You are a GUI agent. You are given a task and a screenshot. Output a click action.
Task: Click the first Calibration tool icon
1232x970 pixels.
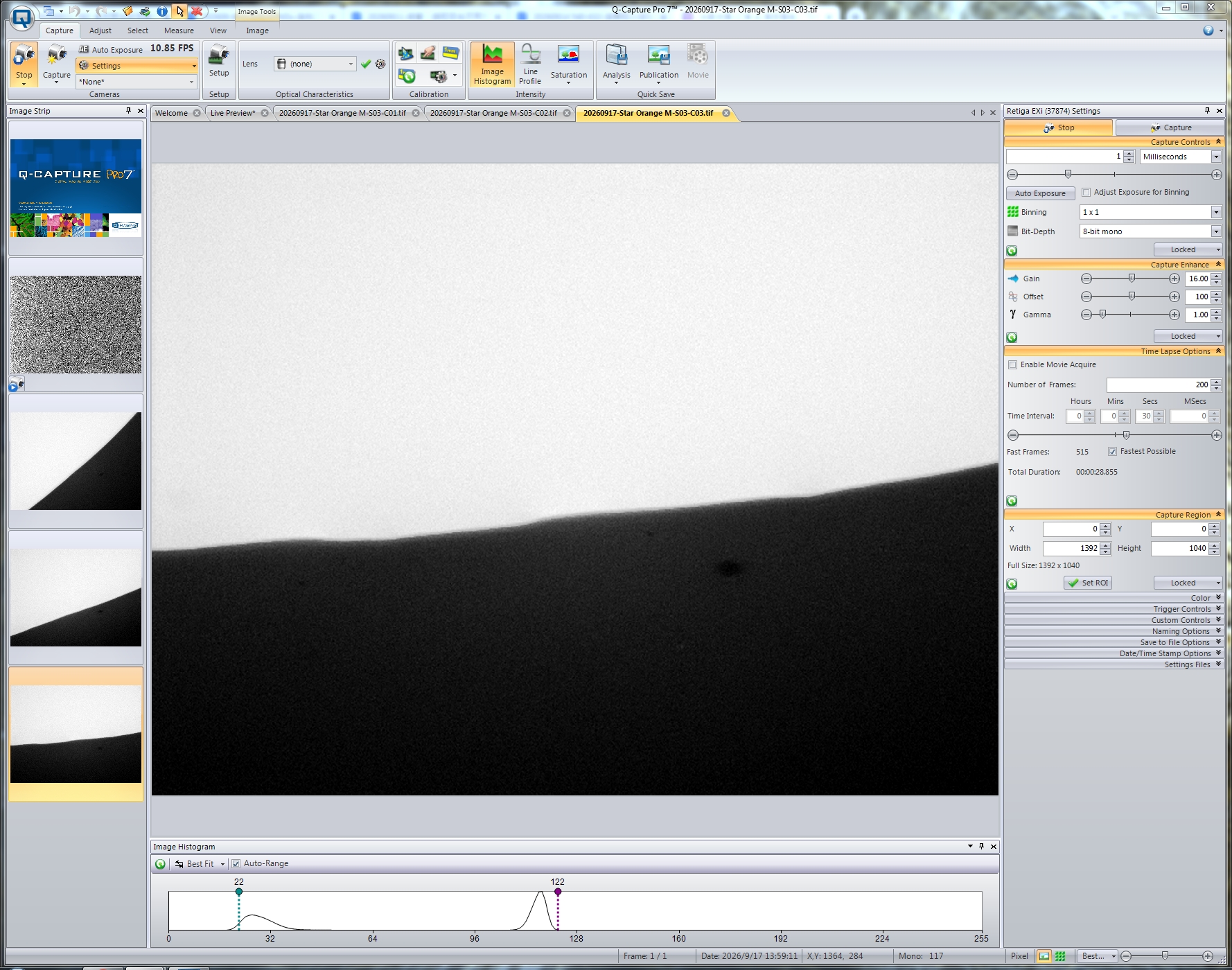pos(406,53)
